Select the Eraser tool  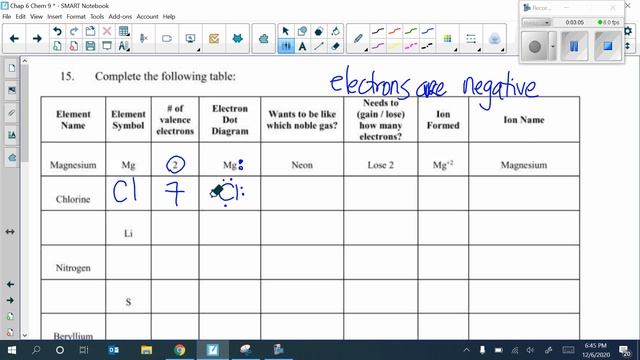(336, 46)
